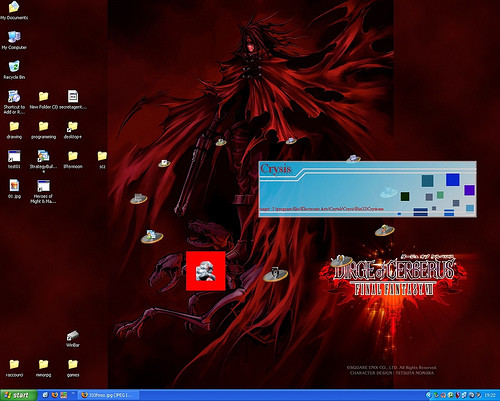Click the Start button
This screenshot has width=500, height=401.
click(18, 395)
